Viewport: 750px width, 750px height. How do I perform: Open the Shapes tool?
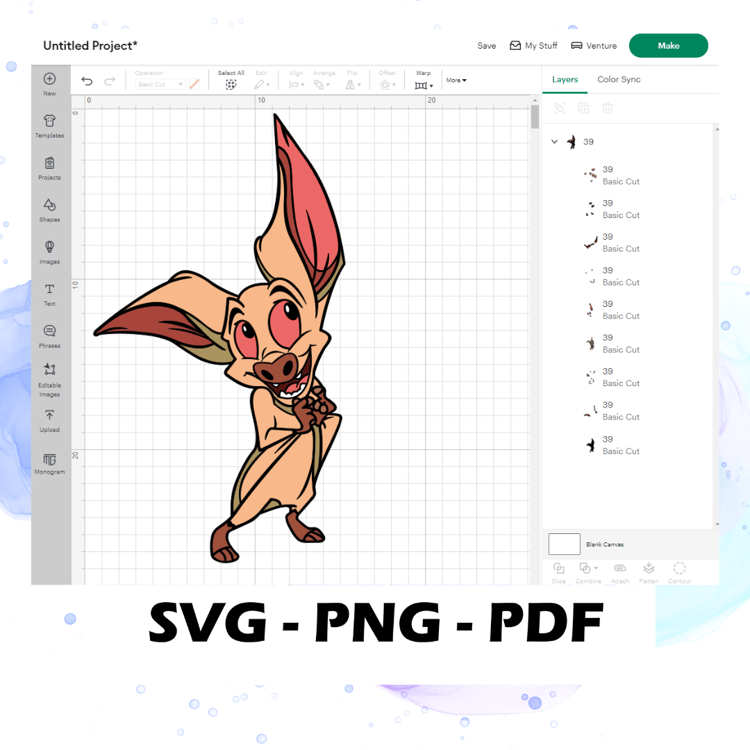click(50, 205)
